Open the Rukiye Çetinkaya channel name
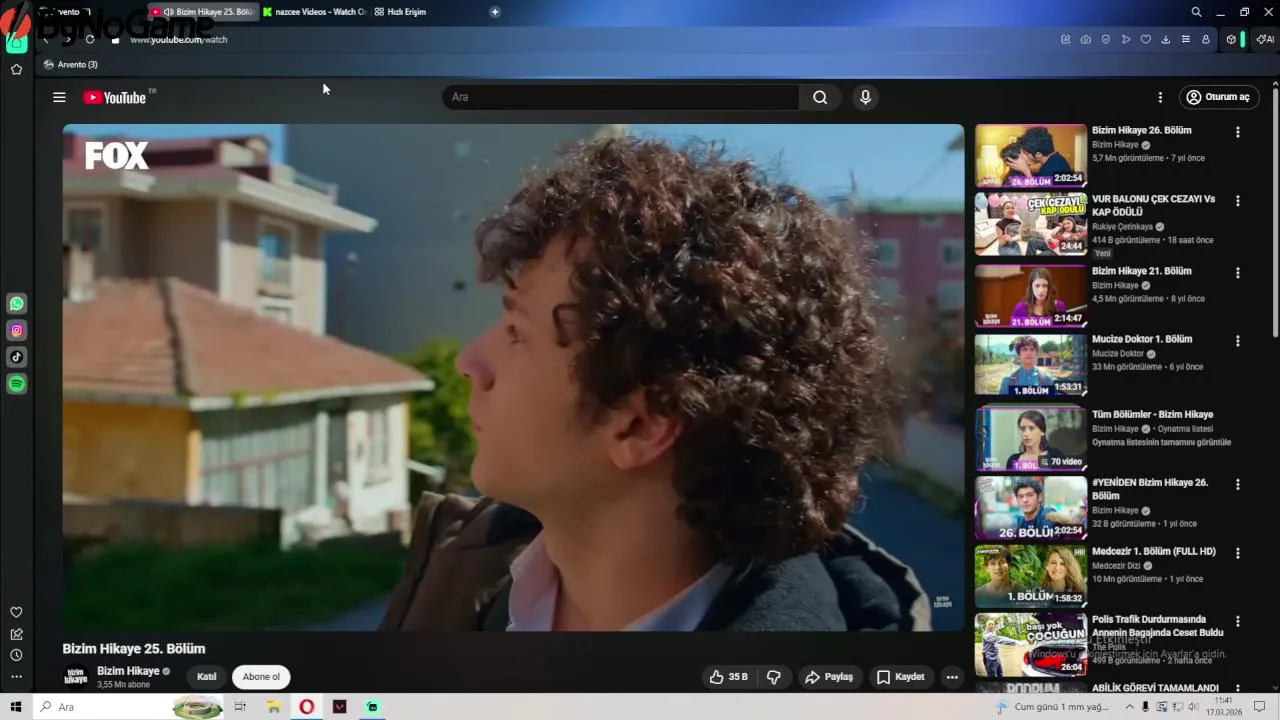Viewport: 1280px width, 720px height. coord(1123,227)
